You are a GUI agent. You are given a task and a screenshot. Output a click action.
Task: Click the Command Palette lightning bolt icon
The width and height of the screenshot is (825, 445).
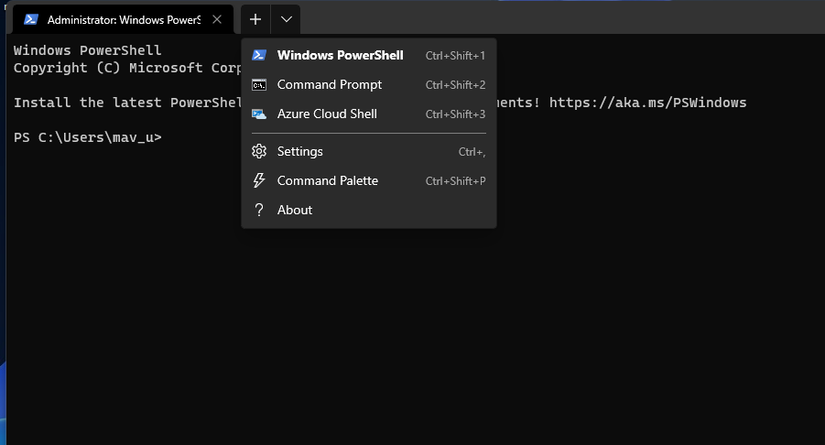point(259,181)
